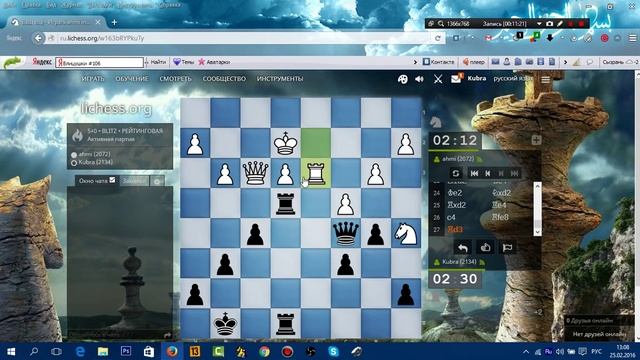The height and width of the screenshot is (360, 640).
Task: Open the browser downloads arrow icon
Action: pyautogui.click(x=550, y=38)
